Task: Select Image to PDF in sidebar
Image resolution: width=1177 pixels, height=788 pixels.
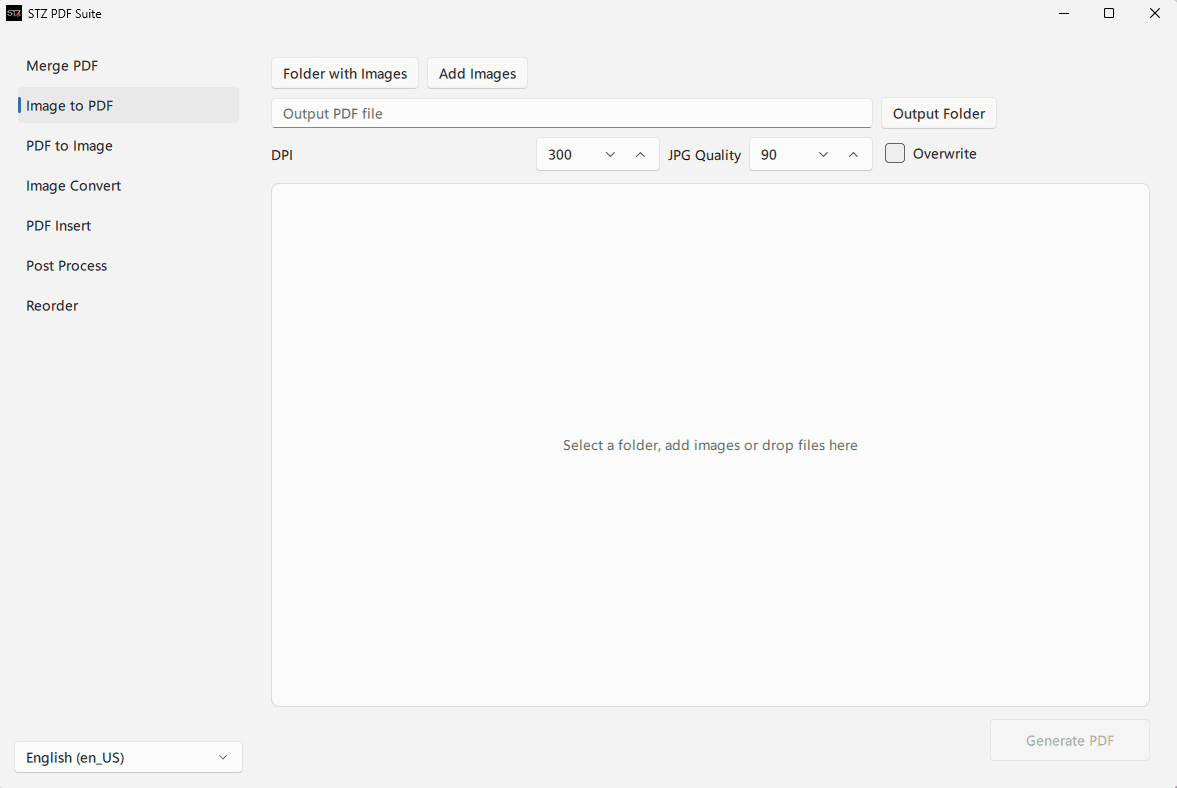Action: (x=128, y=105)
